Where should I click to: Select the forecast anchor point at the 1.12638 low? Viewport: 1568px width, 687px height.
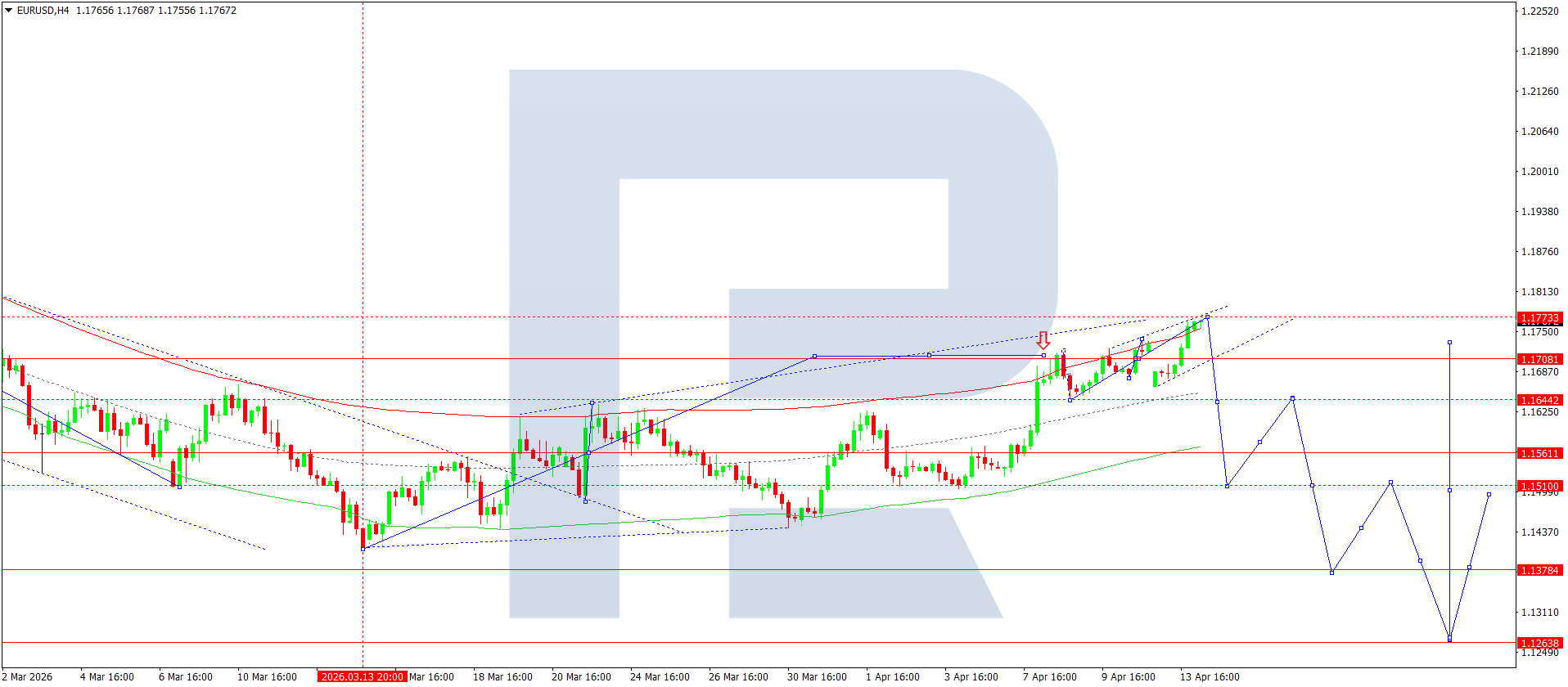tap(1449, 640)
